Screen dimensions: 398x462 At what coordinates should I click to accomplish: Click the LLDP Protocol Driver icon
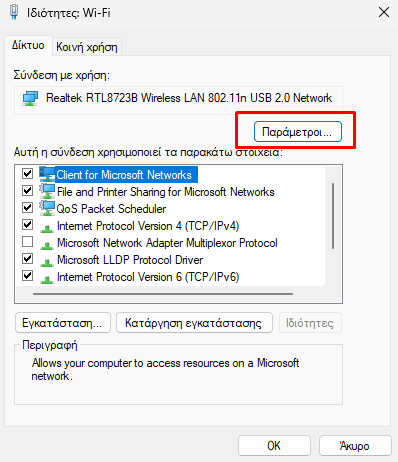(47, 262)
